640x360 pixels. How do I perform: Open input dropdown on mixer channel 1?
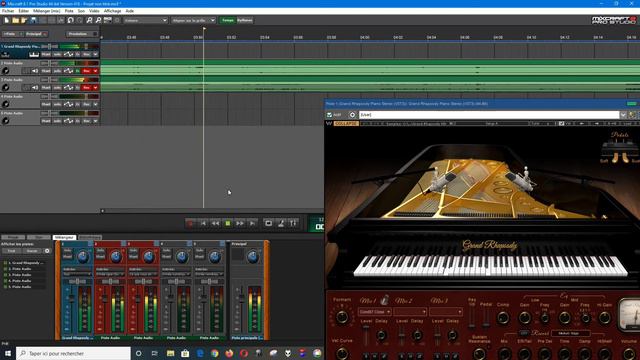pos(77,274)
